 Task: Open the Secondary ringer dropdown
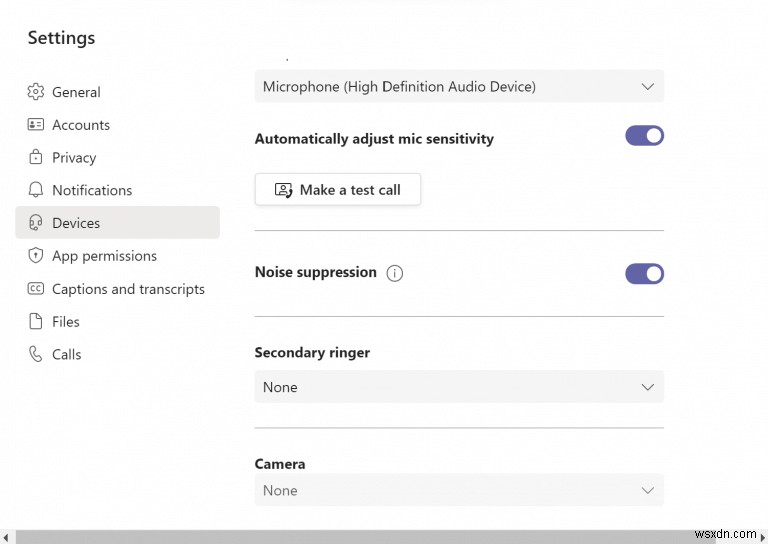point(459,387)
